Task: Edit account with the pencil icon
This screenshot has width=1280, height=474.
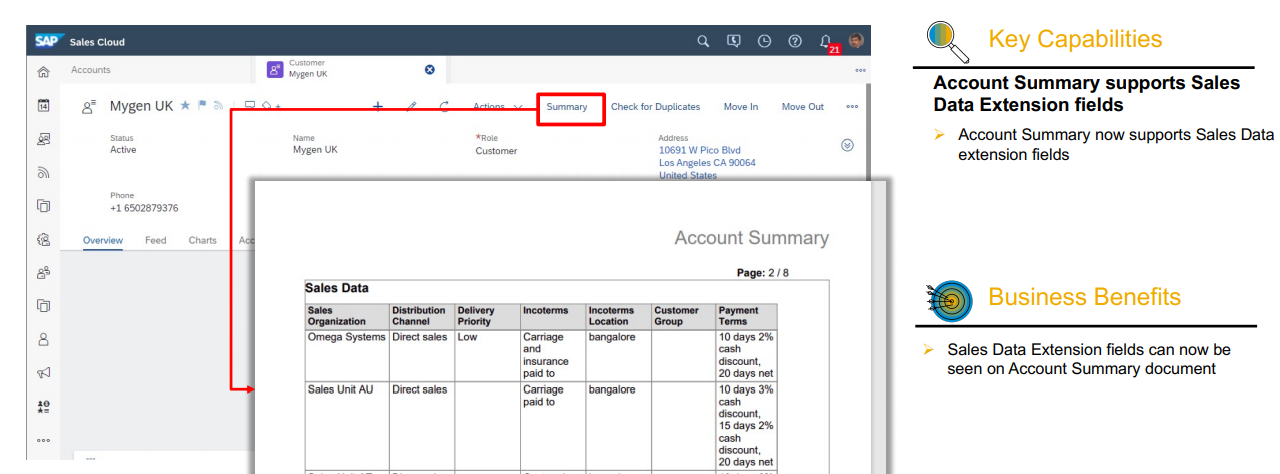Action: (411, 106)
